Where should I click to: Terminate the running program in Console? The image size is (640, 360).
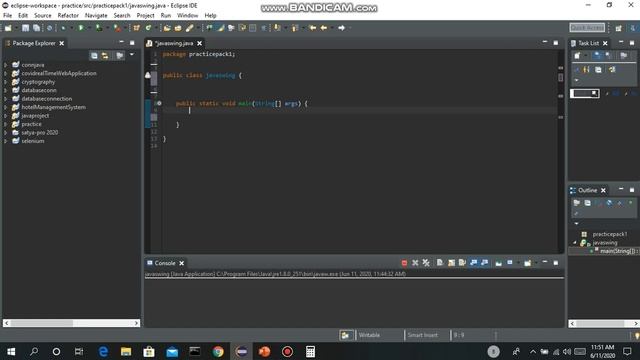click(x=404, y=263)
